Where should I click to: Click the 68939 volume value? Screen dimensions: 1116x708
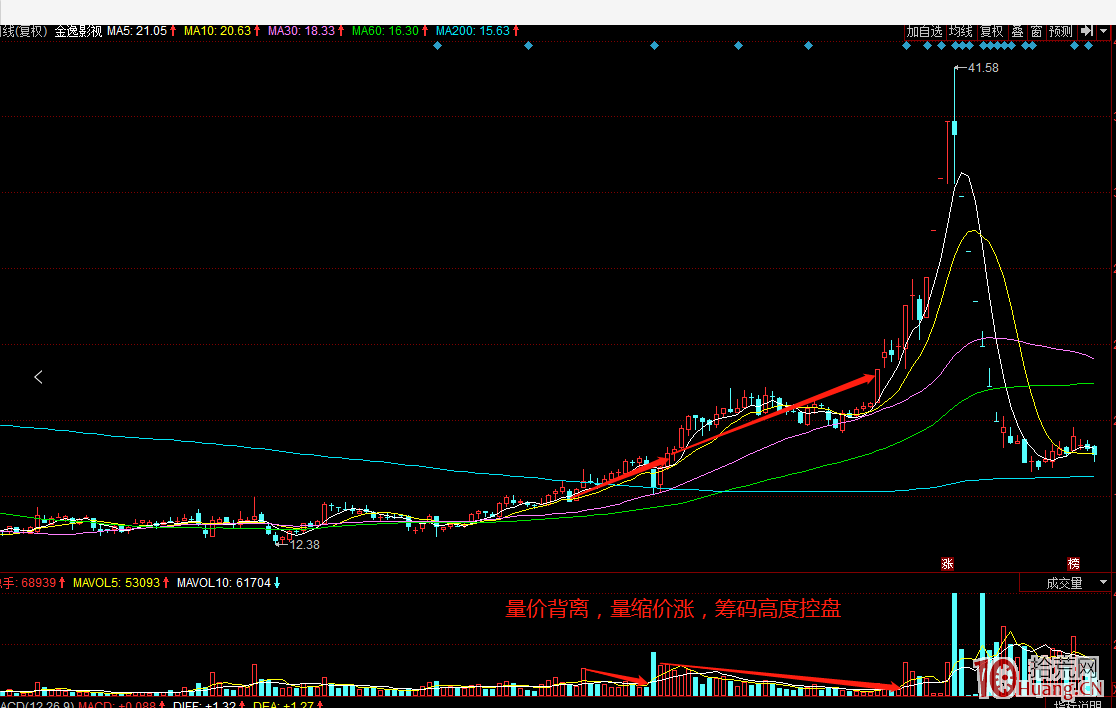point(38,583)
